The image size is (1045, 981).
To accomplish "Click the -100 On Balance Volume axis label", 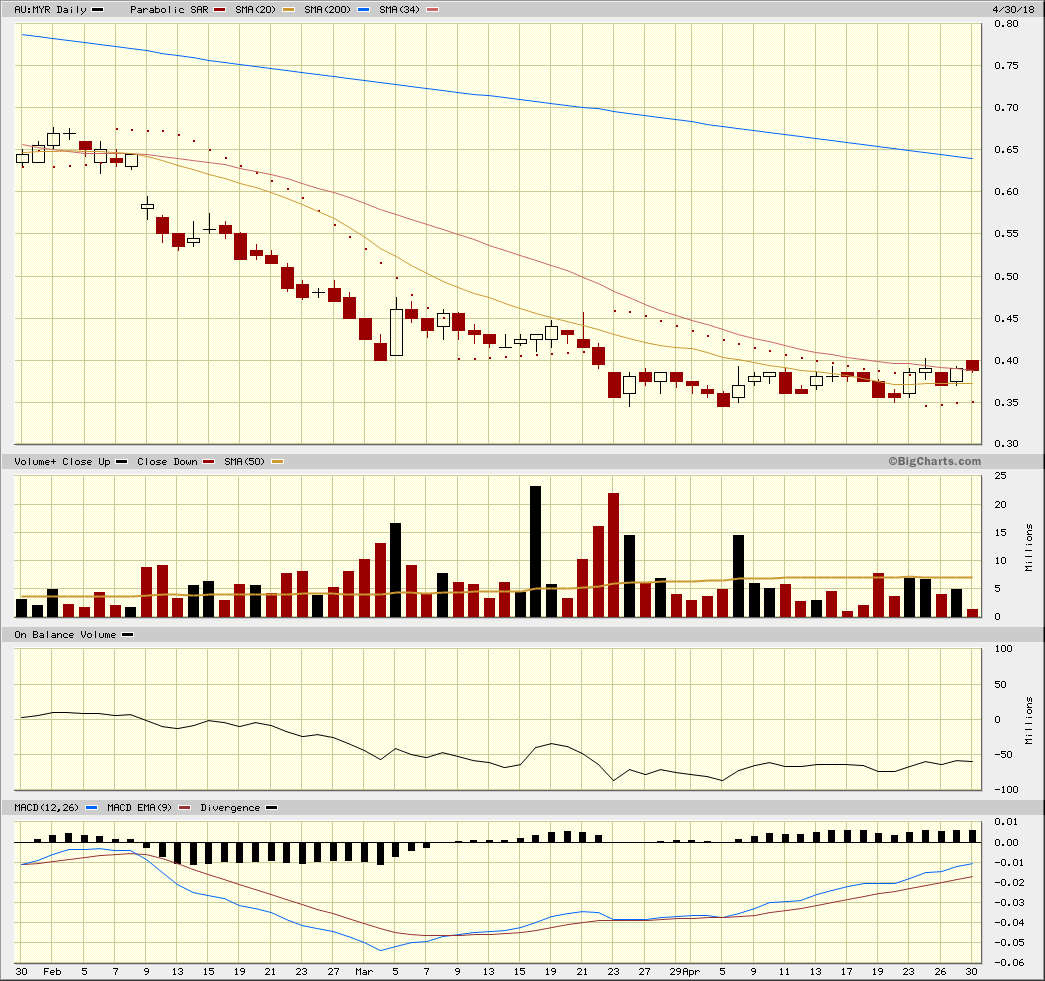I will point(1006,789).
